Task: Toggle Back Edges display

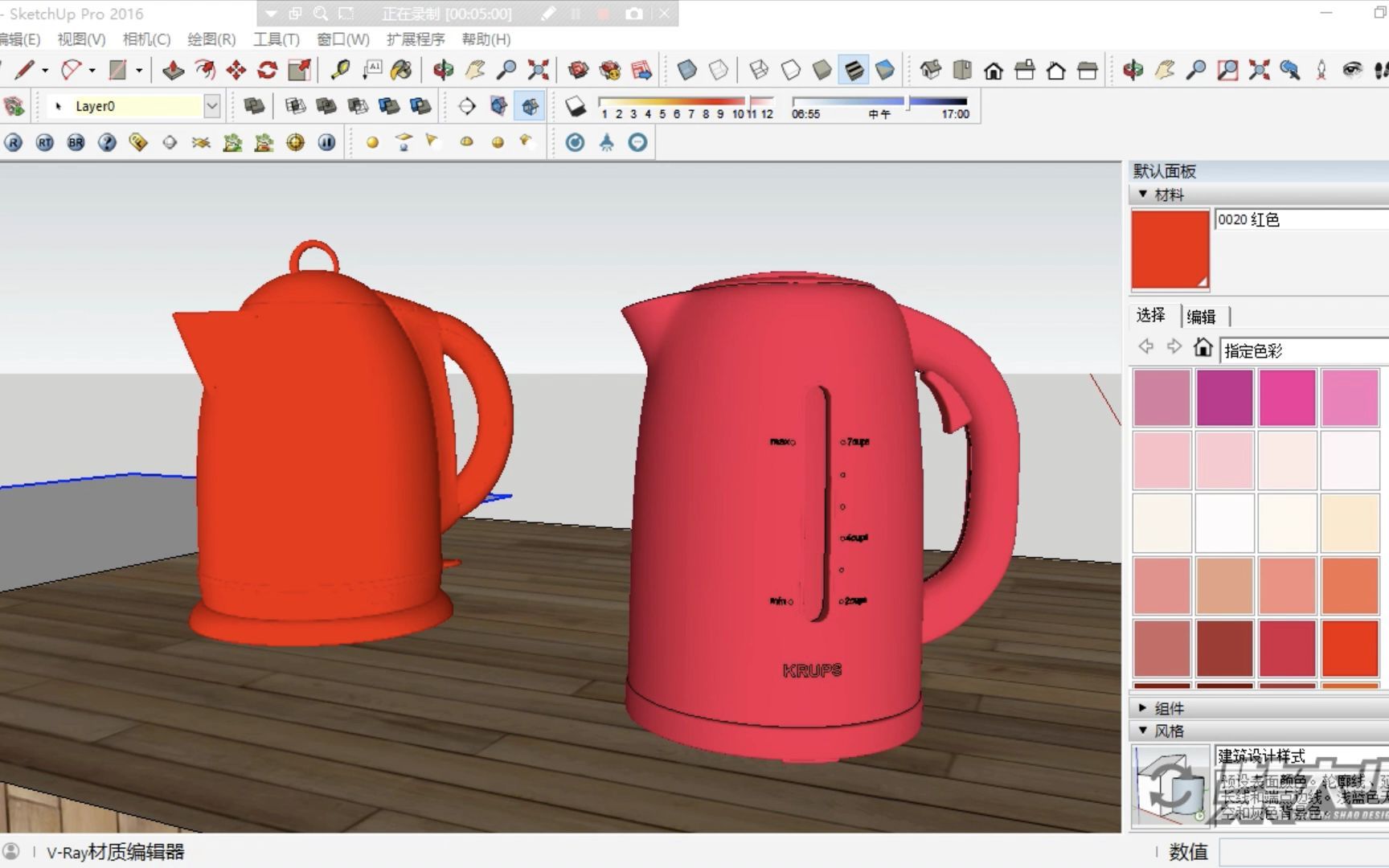Action: tap(719, 71)
